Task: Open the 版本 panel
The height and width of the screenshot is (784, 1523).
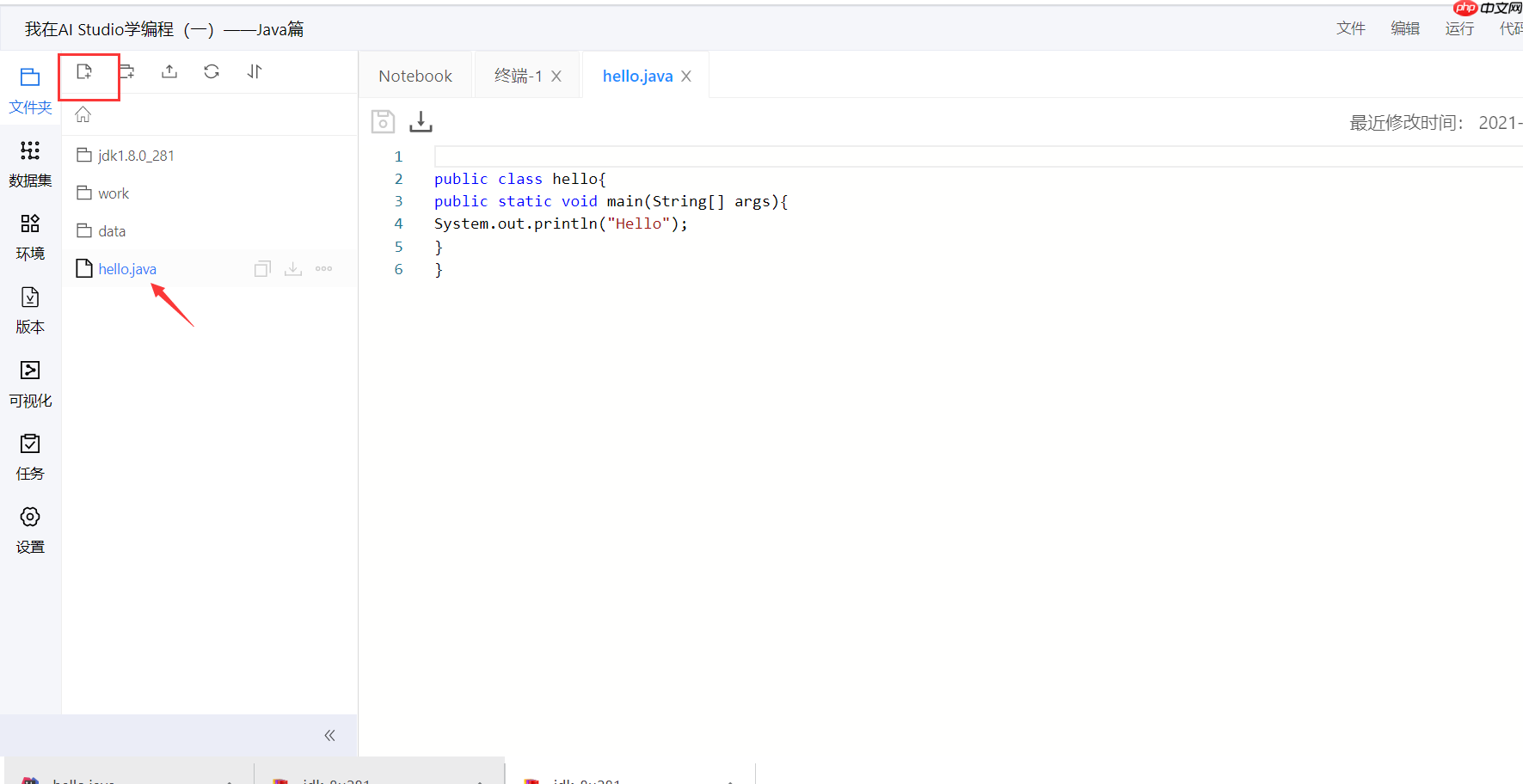Action: click(30, 309)
